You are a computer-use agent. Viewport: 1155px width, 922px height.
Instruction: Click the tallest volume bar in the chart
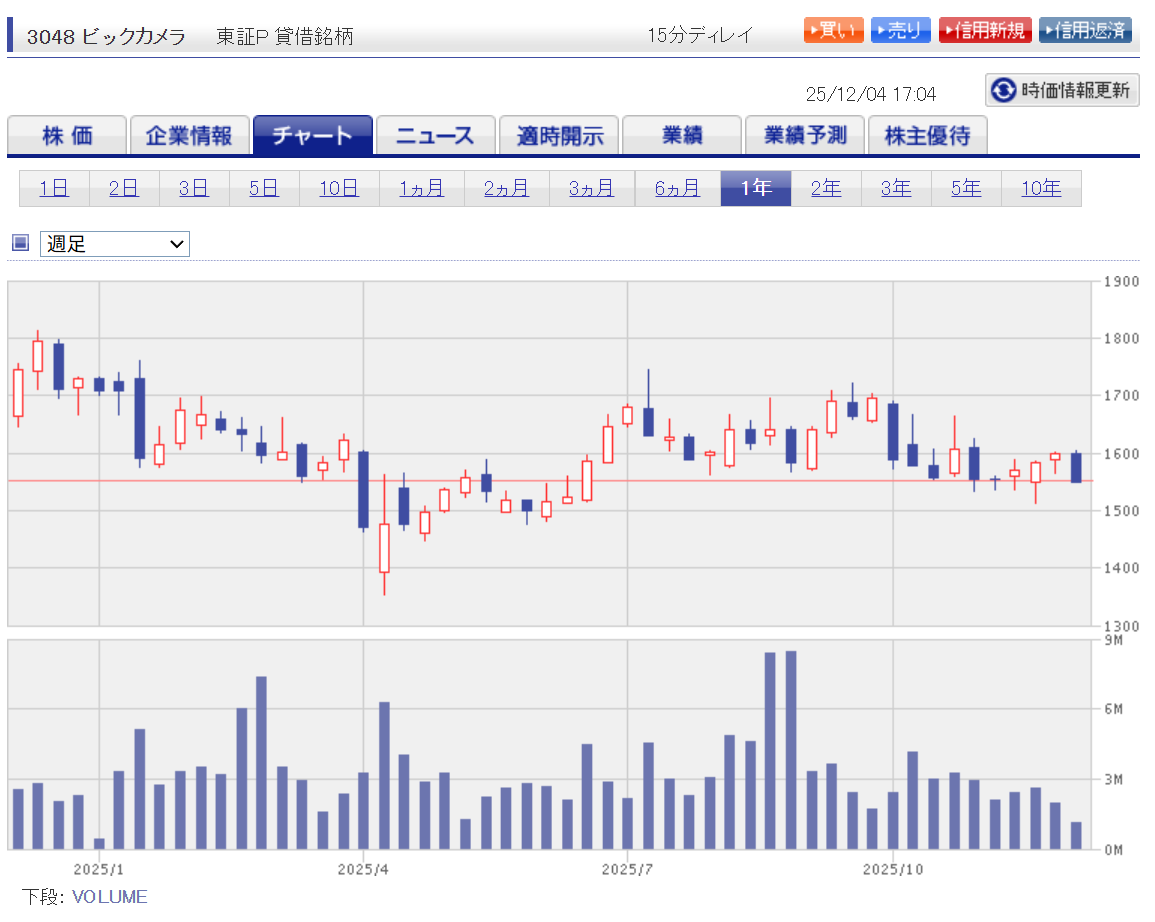791,750
